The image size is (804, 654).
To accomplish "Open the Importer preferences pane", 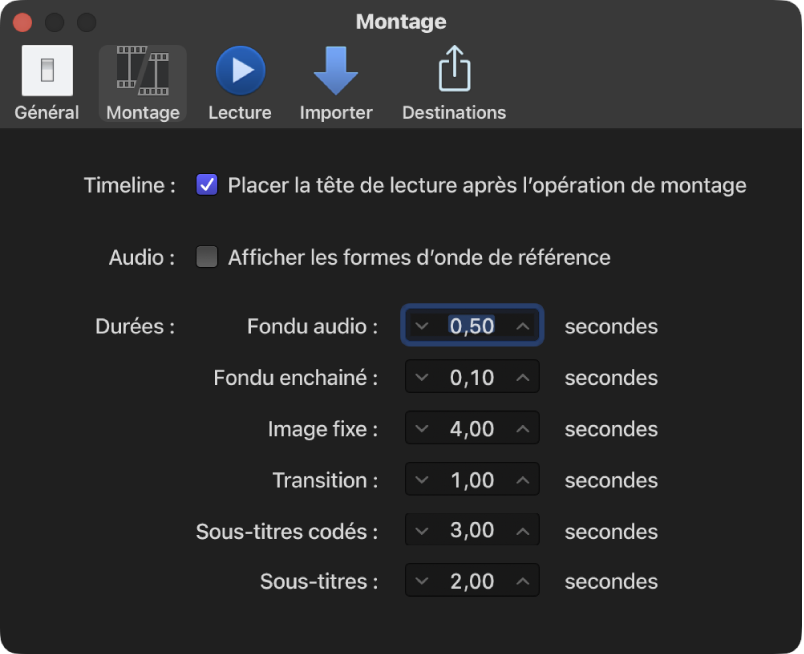I will (x=336, y=83).
